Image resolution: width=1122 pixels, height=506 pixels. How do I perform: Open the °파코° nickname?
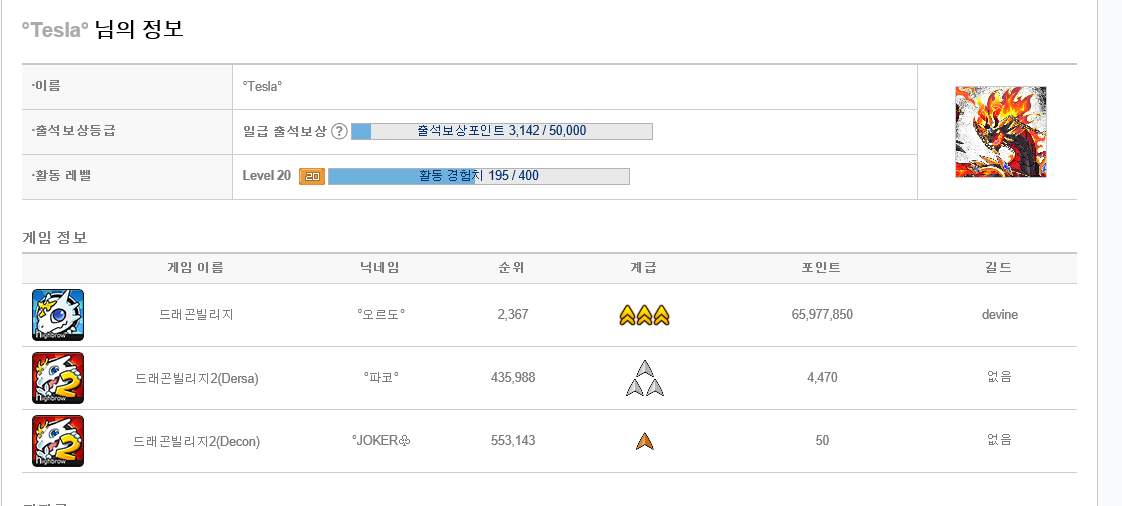coord(381,378)
